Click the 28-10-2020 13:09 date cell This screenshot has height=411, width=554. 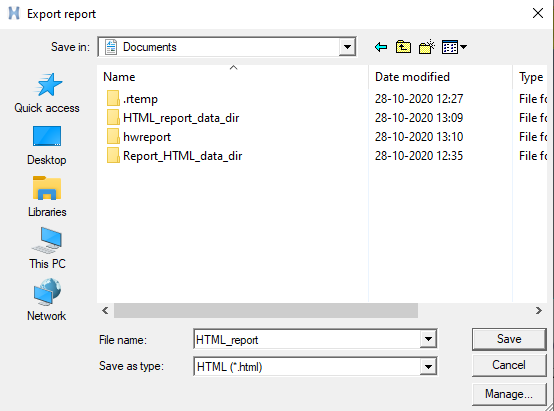pos(419,118)
